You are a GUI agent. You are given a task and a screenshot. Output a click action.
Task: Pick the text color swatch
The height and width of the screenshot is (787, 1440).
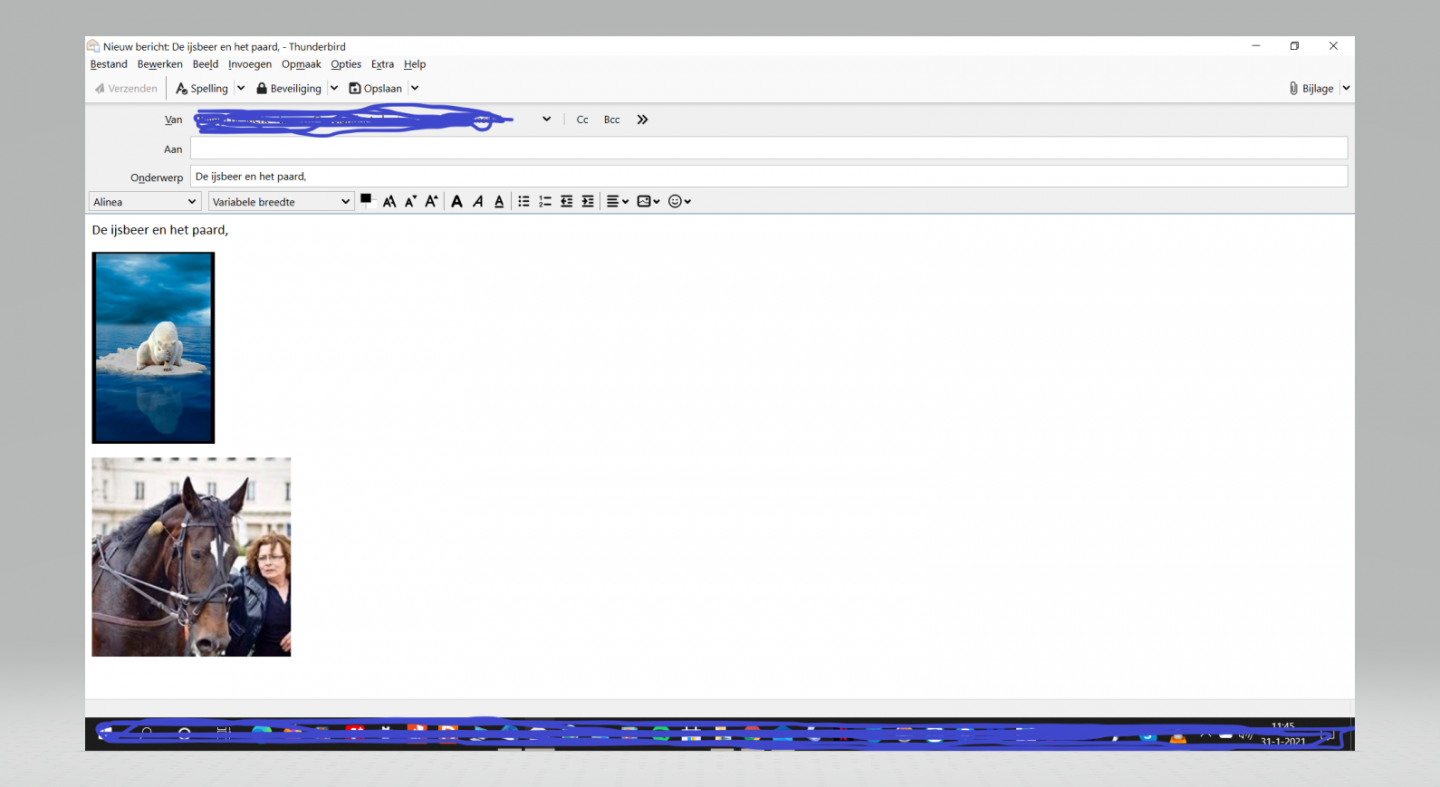pos(367,200)
